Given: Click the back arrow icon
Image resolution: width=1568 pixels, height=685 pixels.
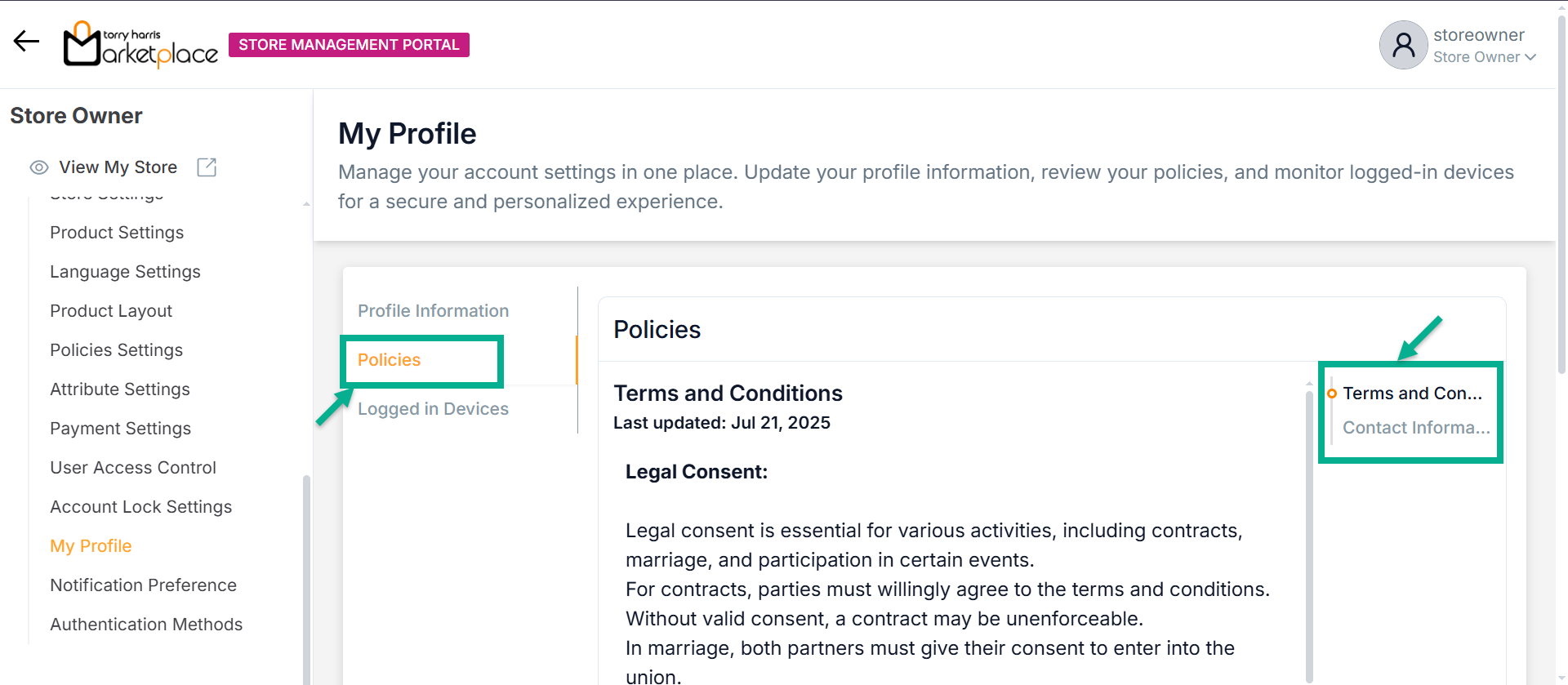Looking at the screenshot, I should 26,42.
